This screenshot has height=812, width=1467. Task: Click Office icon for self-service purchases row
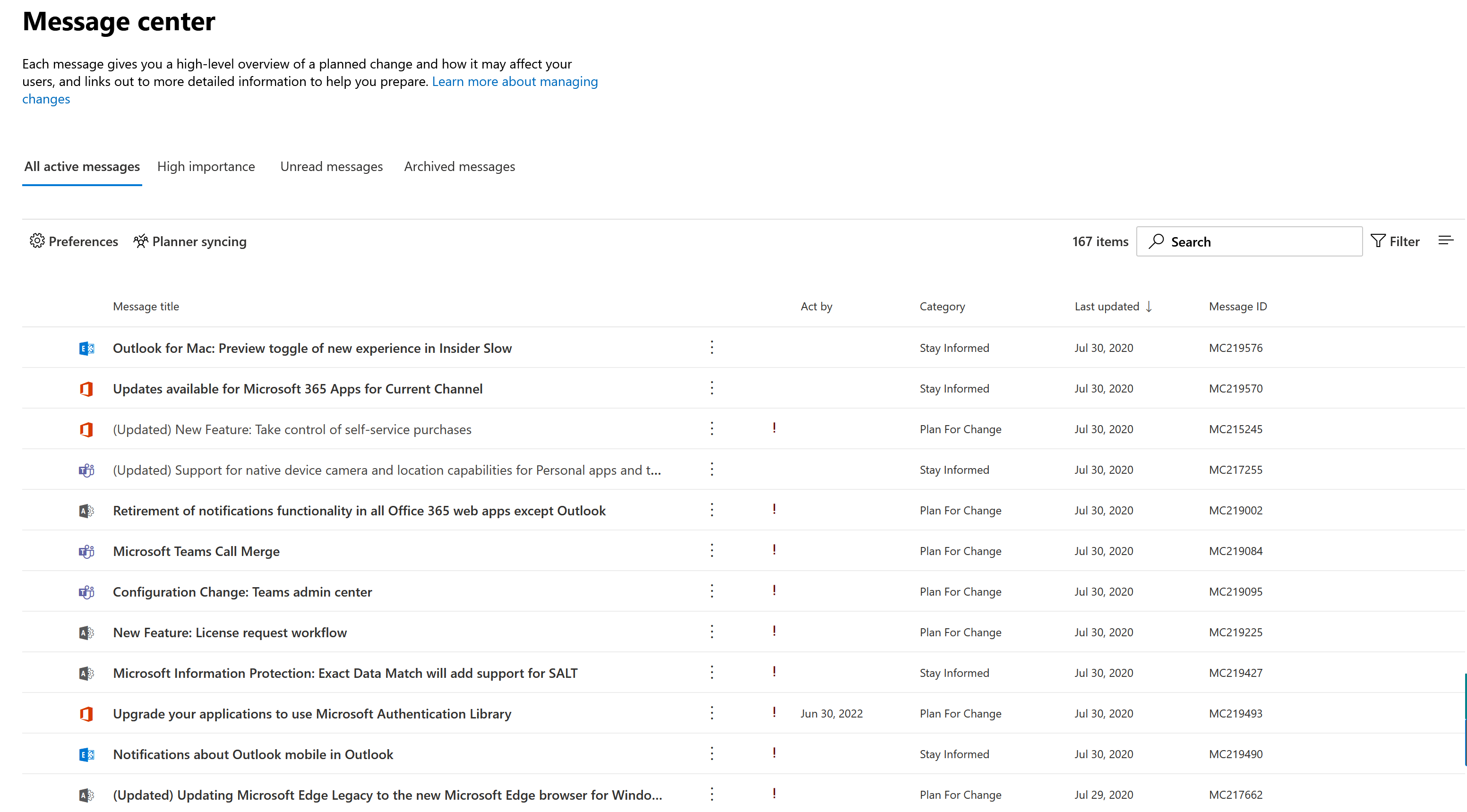[86, 430]
